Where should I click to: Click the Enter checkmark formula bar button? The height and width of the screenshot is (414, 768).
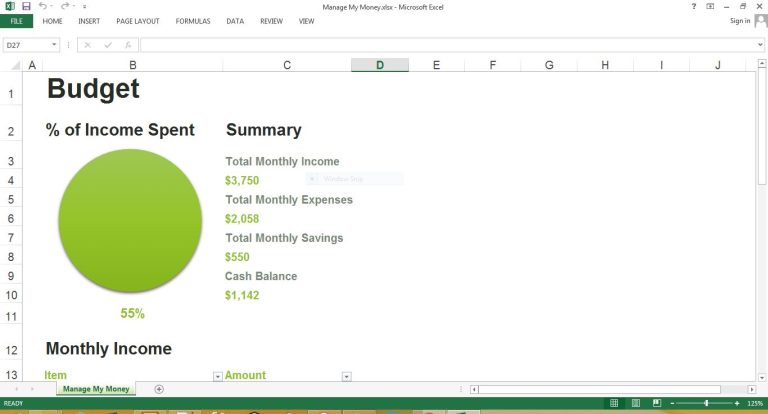point(108,45)
